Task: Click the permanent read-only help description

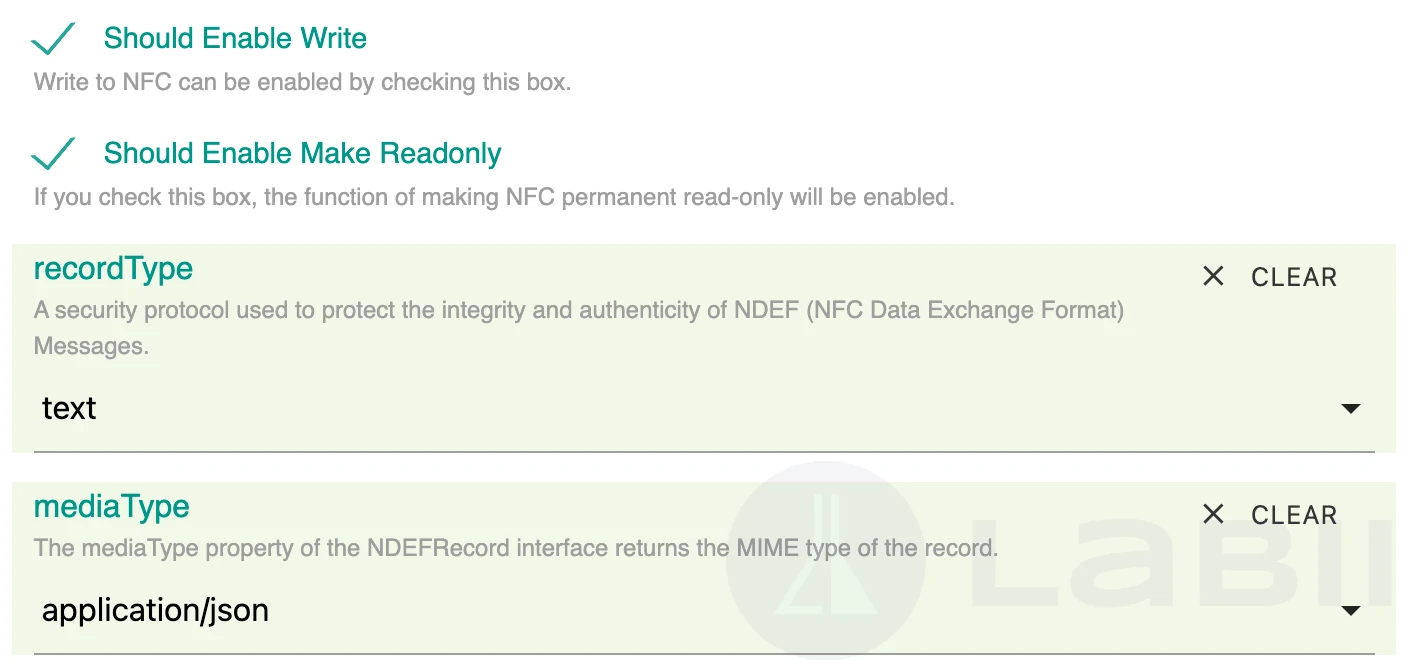Action: pos(494,197)
